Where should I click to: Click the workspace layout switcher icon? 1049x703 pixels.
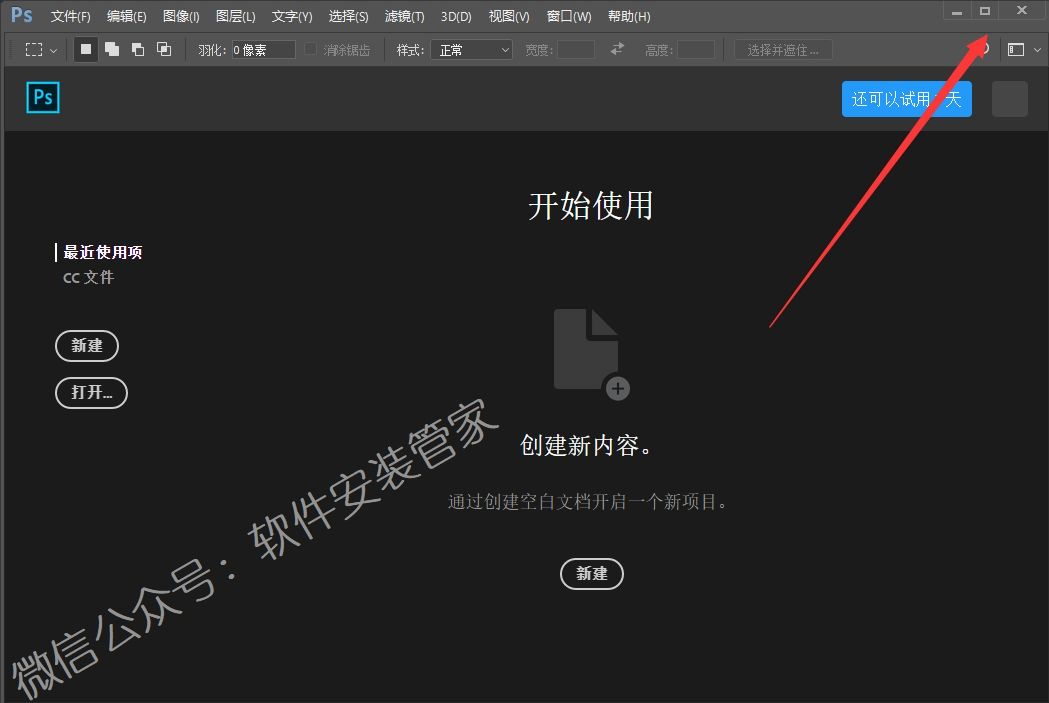pyautogui.click(x=1016, y=49)
